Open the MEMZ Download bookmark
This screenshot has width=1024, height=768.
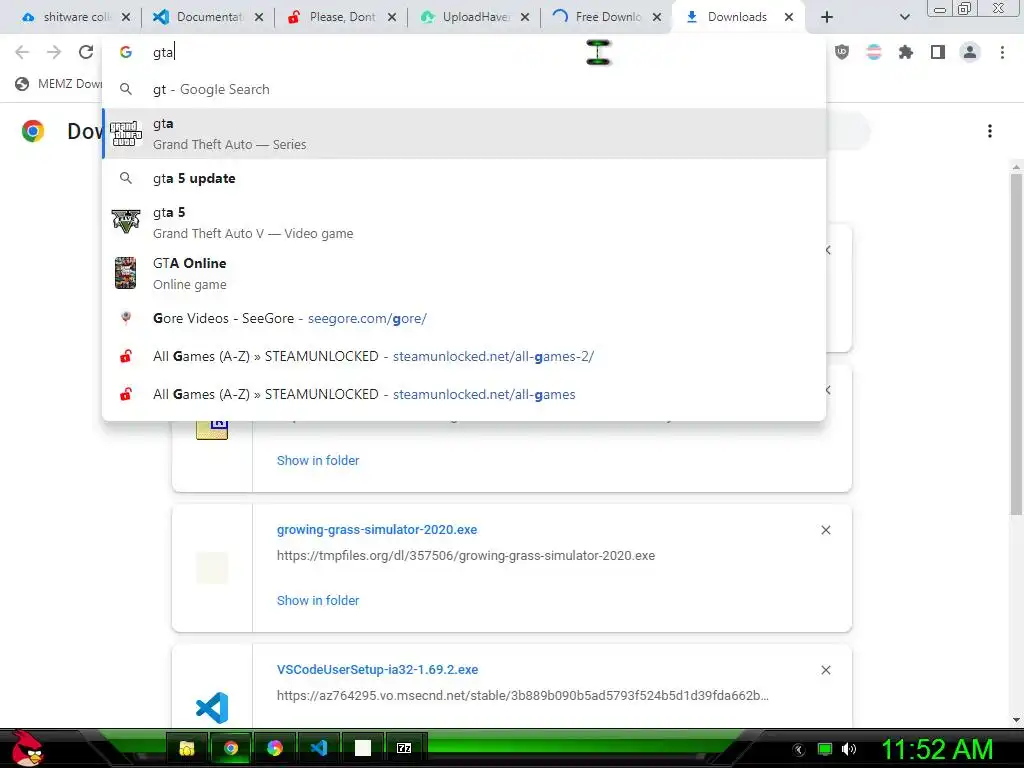59,84
